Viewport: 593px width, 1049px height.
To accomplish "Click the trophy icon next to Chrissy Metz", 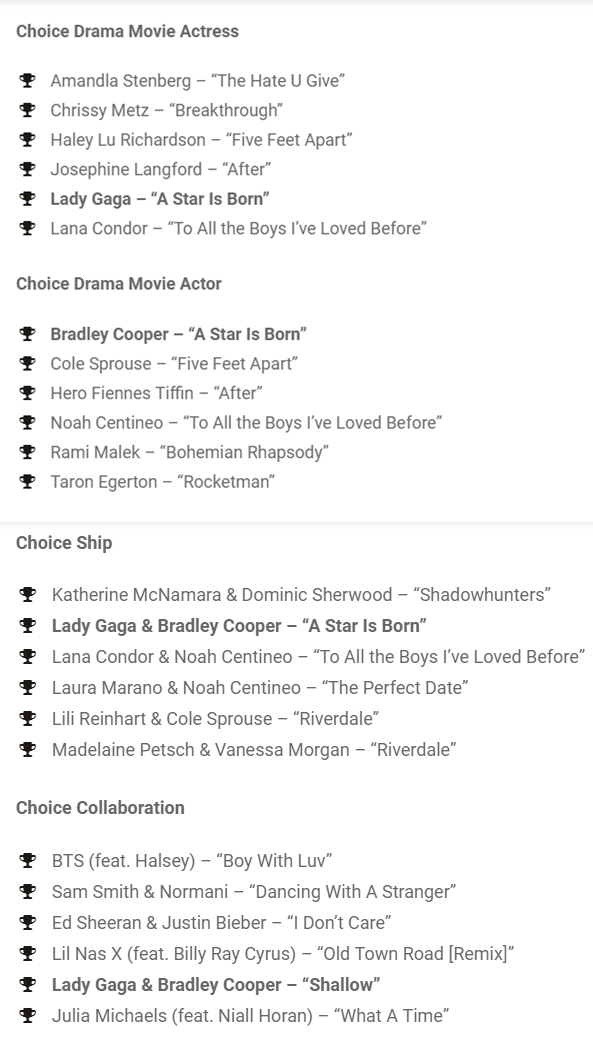I will tap(27, 110).
